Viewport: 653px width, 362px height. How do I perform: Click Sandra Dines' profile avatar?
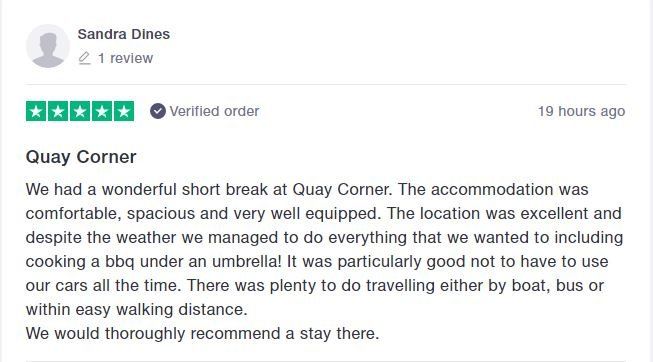pos(47,46)
